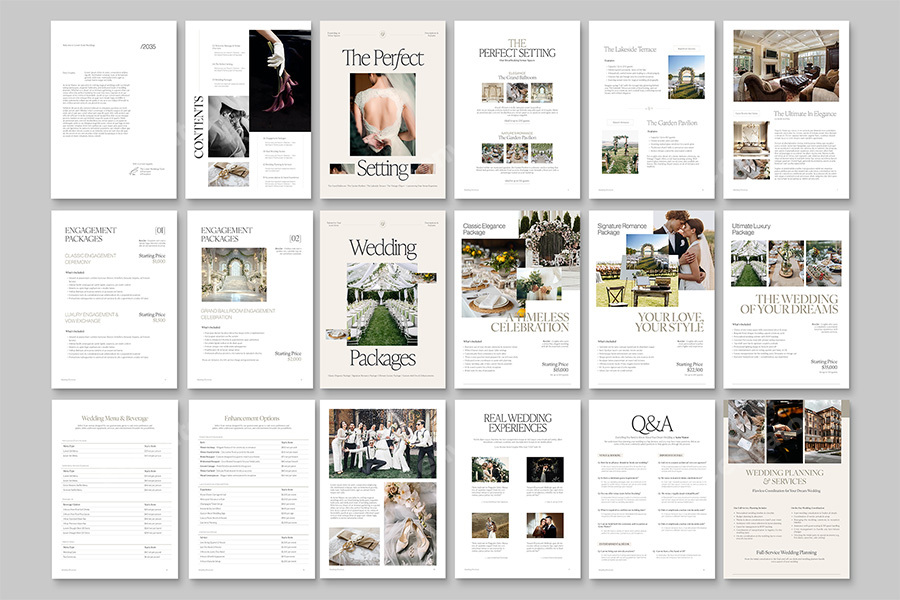Screen dimensions: 900x600
Task: Click "The Garden Pavilion" heading
Action: 673,124
